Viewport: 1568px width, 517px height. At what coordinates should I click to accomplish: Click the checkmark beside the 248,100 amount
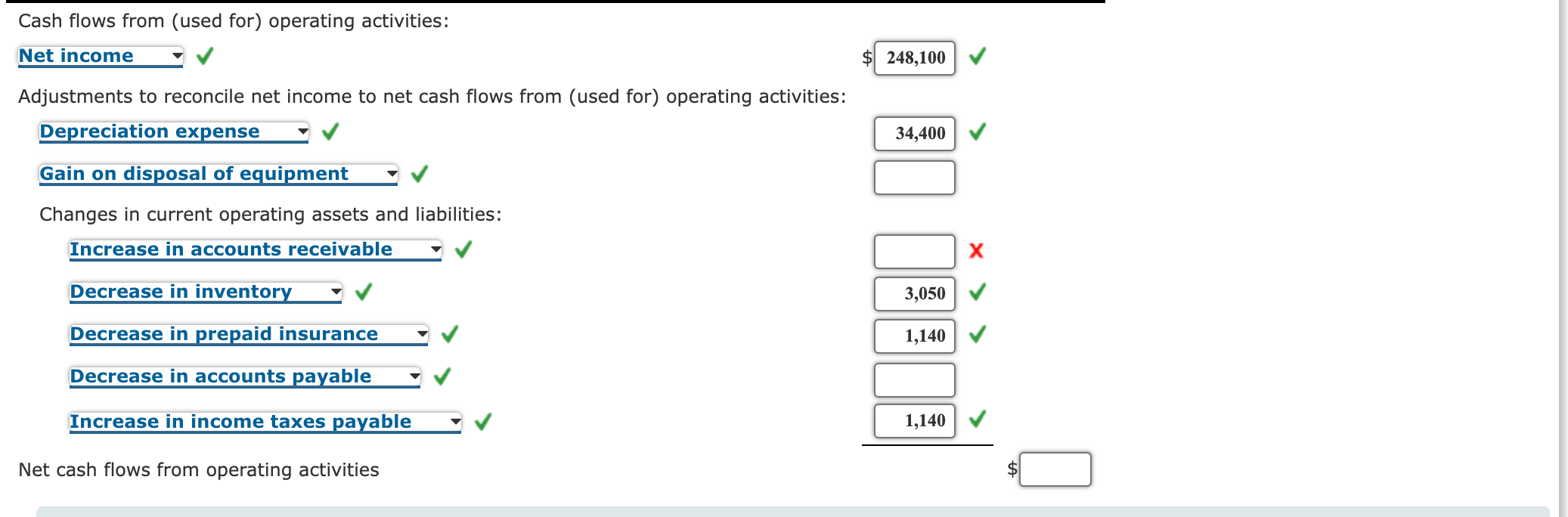point(977,55)
